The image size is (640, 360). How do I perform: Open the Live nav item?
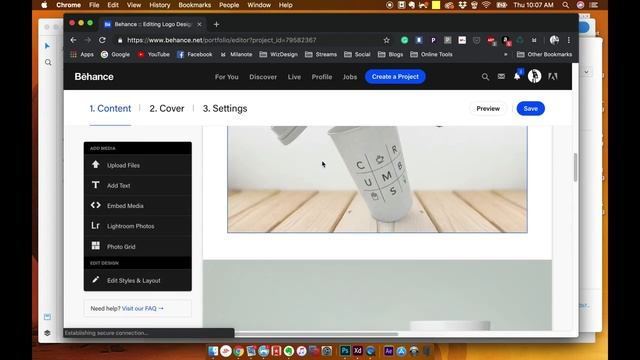tap(294, 77)
